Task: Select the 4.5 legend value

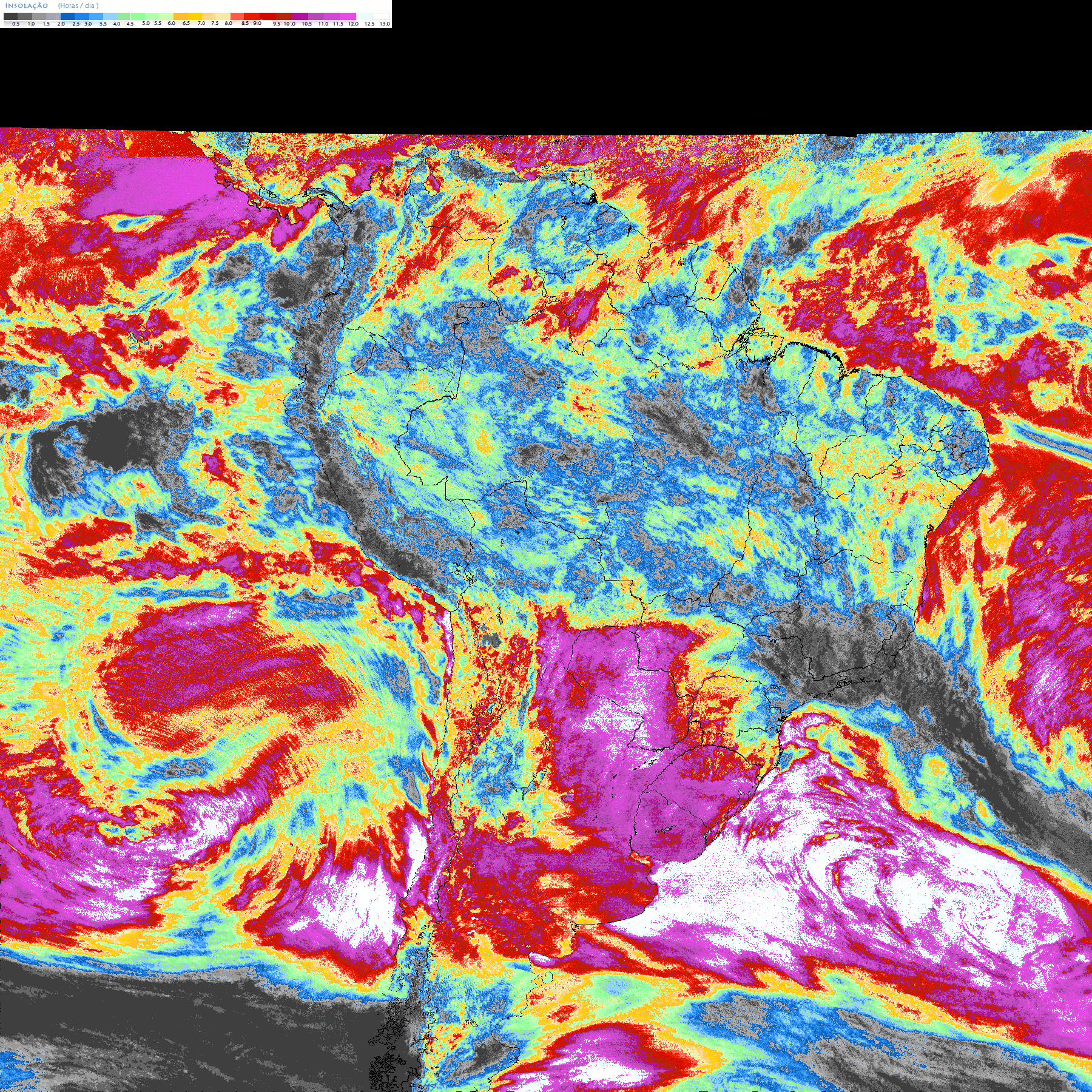Action: click(x=130, y=24)
